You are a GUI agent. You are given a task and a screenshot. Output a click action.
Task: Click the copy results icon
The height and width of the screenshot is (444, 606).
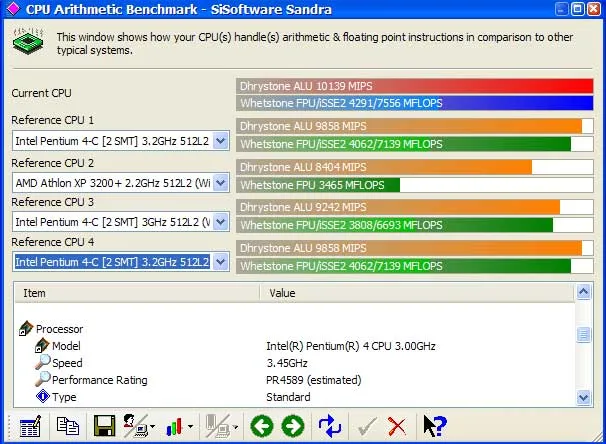[67, 426]
